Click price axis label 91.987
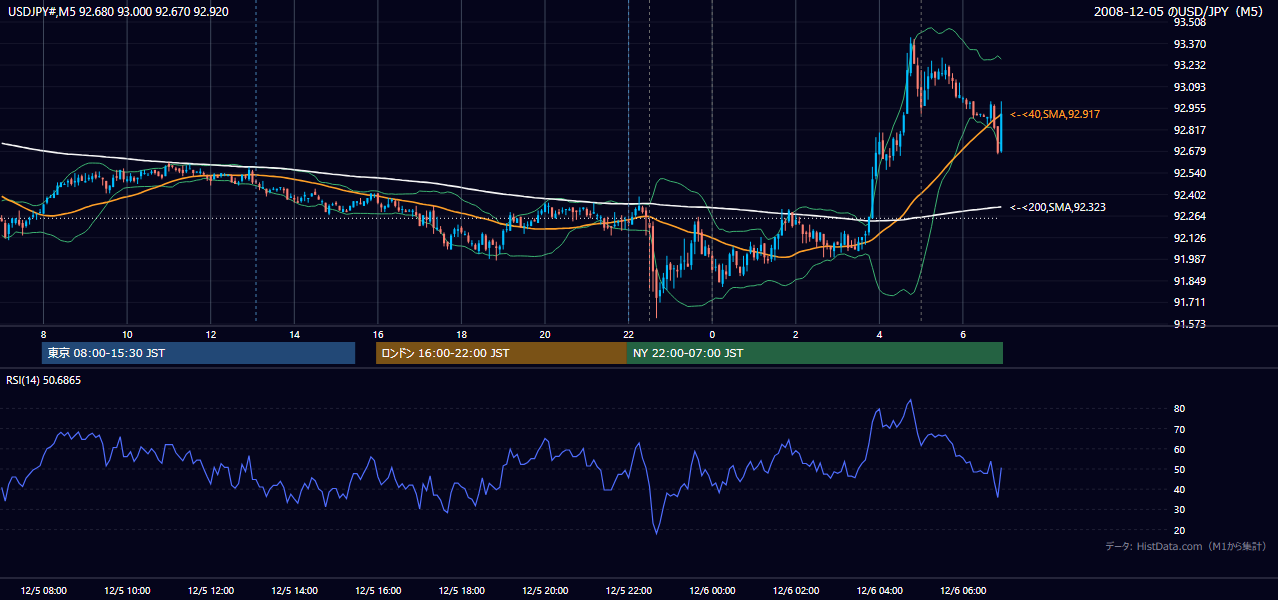Screen dimensions: 1278x600 [1189, 259]
